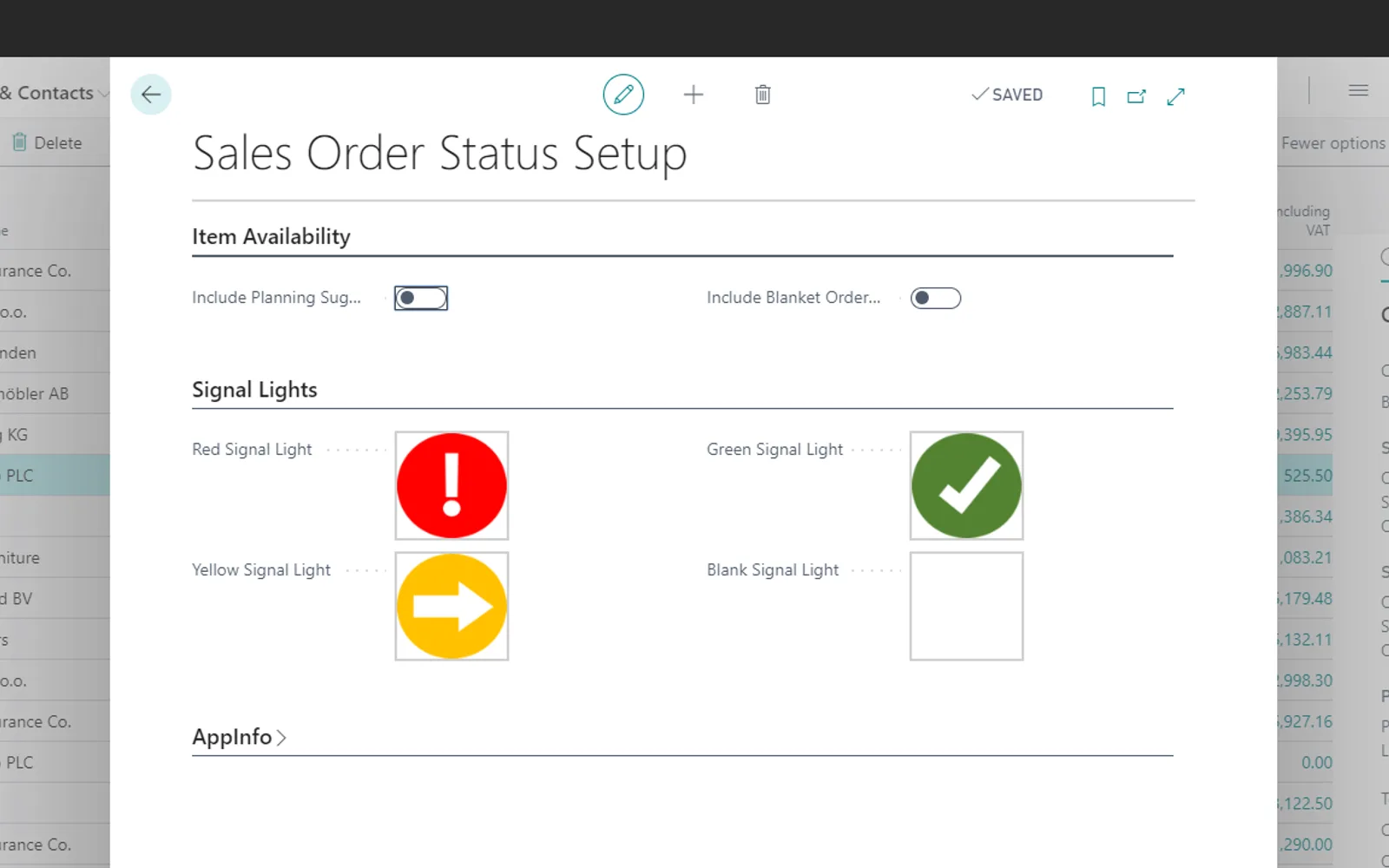Collapse the Item Availability section header

271,236
